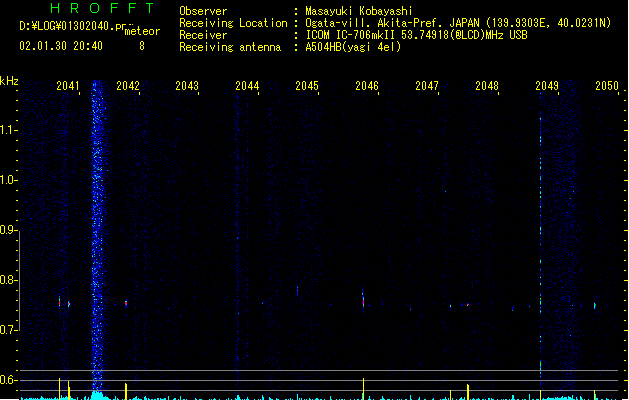Click the HROFFT title text
629x400 pixels.
[x=103, y=8]
